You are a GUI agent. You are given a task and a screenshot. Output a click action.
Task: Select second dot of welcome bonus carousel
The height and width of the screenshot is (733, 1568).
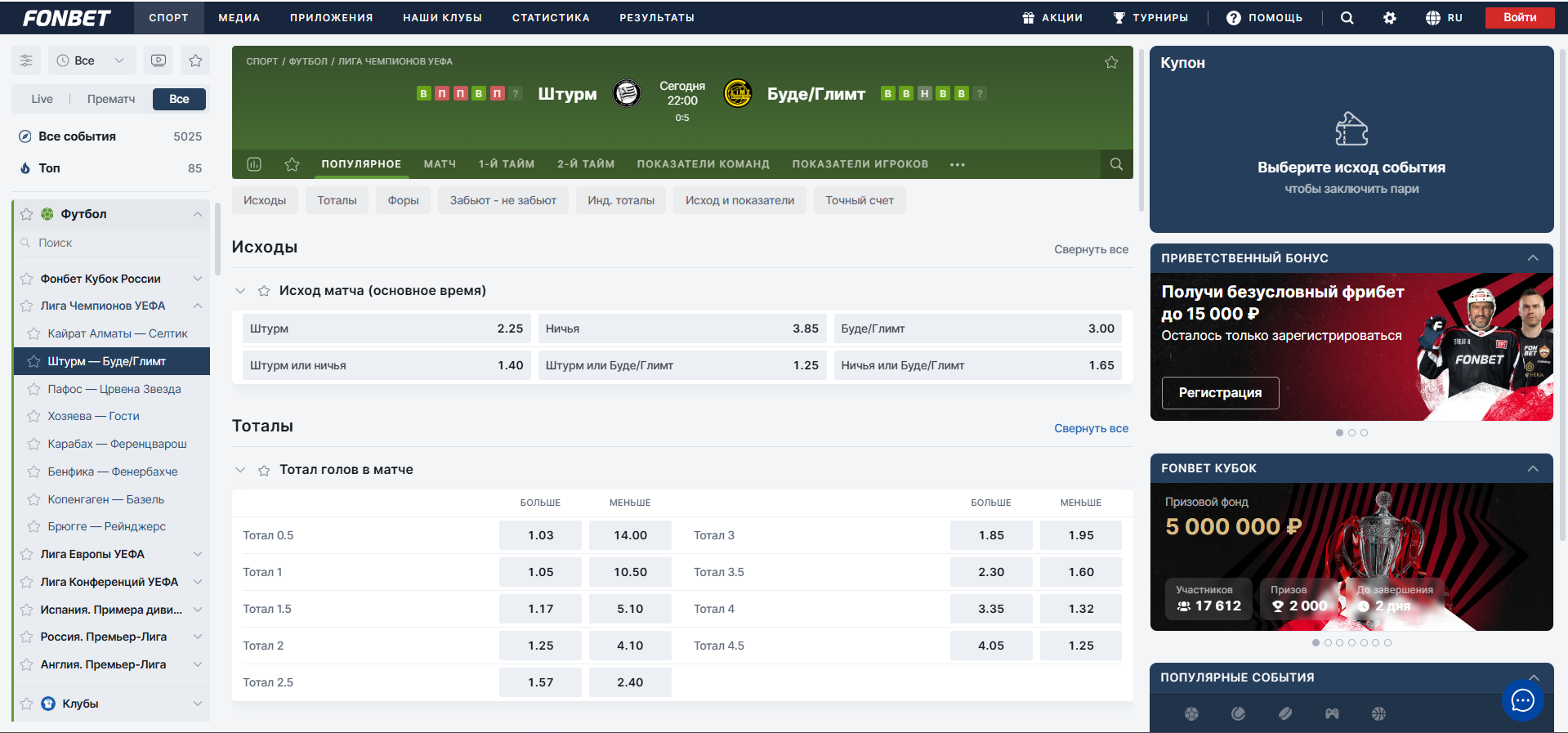tap(1351, 432)
